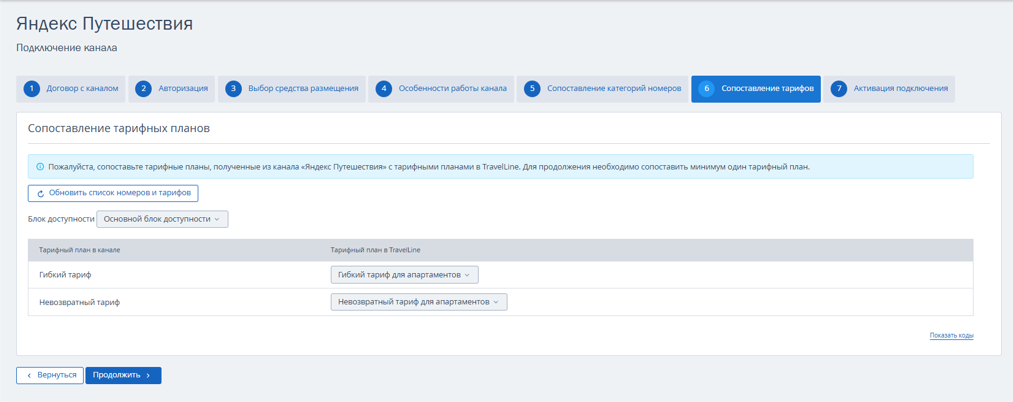Click Яндекс Путешествия page title

coord(104,25)
